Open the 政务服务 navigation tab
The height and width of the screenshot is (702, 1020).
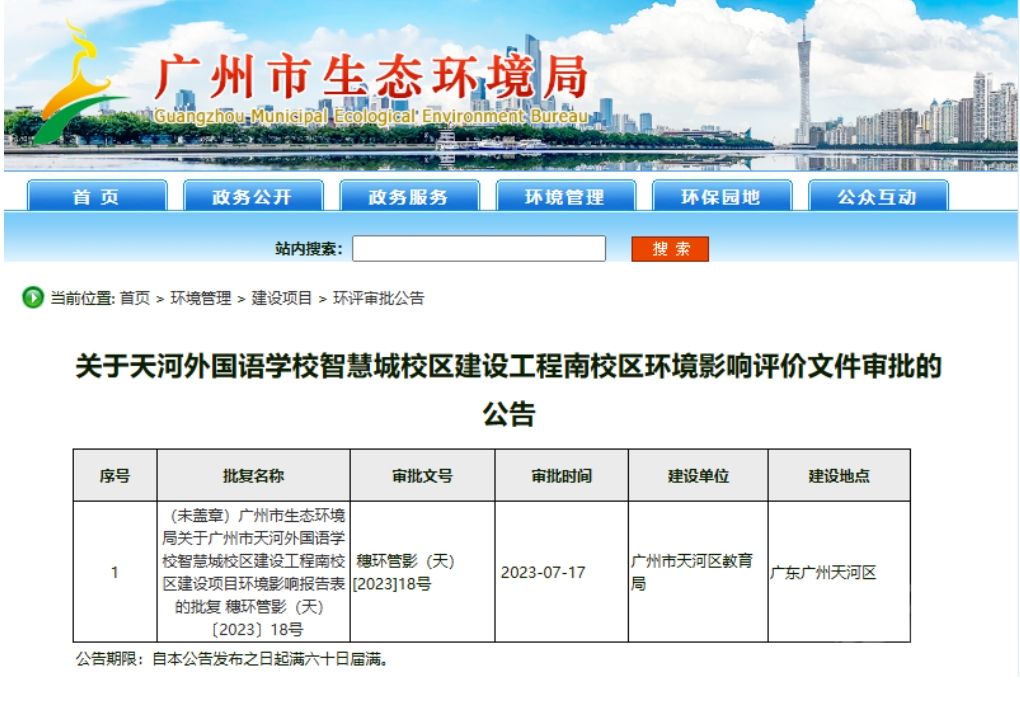pyautogui.click(x=409, y=196)
